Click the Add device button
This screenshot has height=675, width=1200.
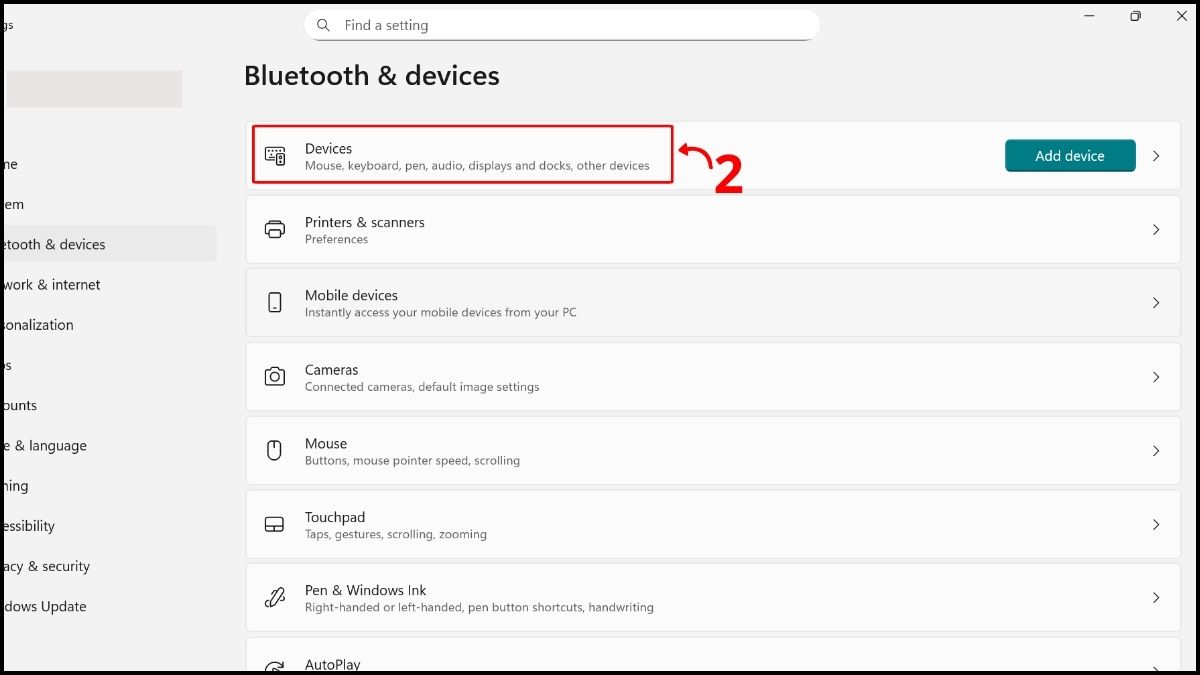pyautogui.click(x=1069, y=155)
